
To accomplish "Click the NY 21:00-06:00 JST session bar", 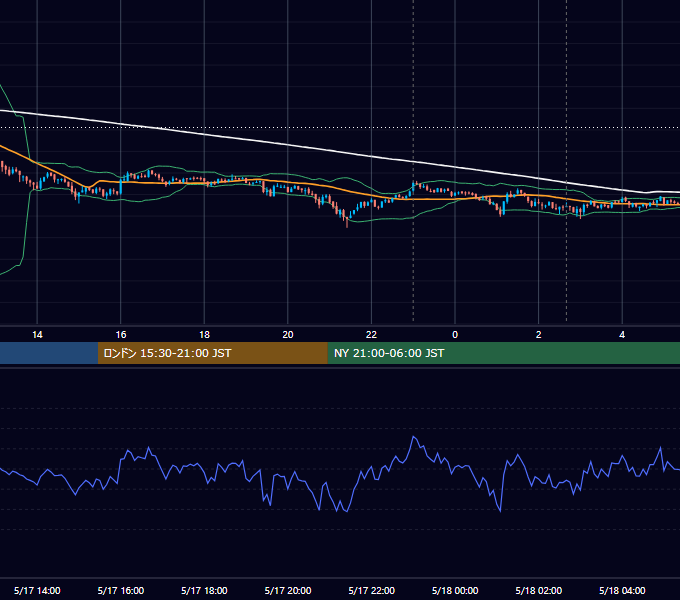I will point(503,353).
